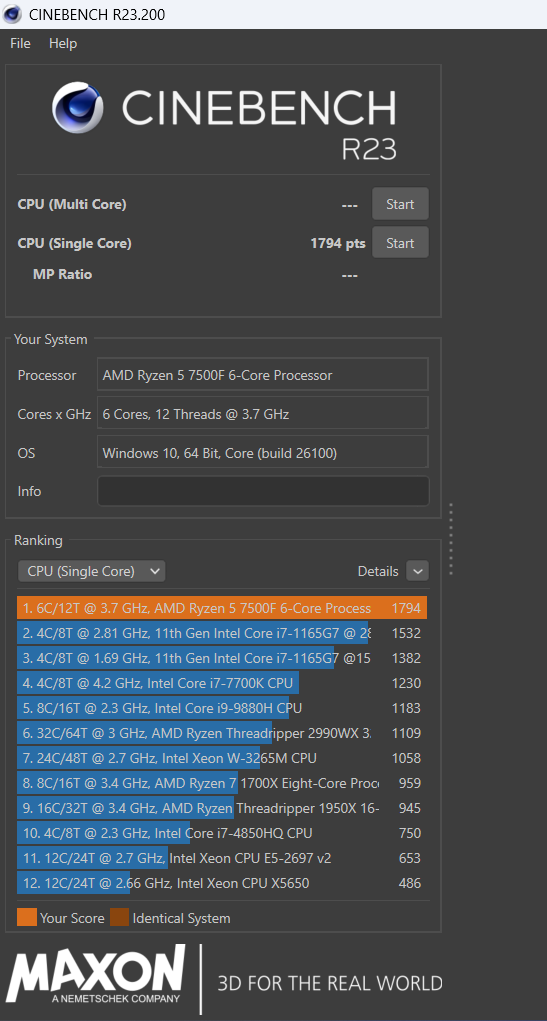This screenshot has height=1021, width=547.
Task: Click the CPU (Multi Core) label
Action: point(72,204)
